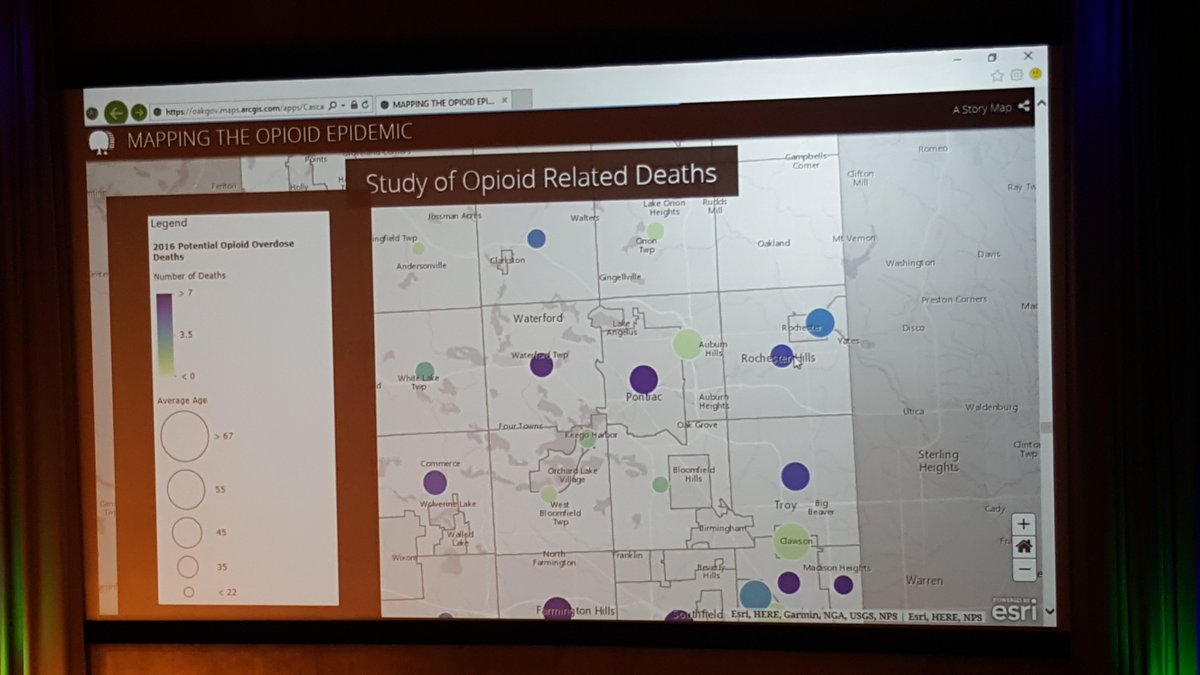Image resolution: width=1200 pixels, height=675 pixels.
Task: Select the MAPPING THE OPIOID EPI... tab
Action: tap(443, 103)
